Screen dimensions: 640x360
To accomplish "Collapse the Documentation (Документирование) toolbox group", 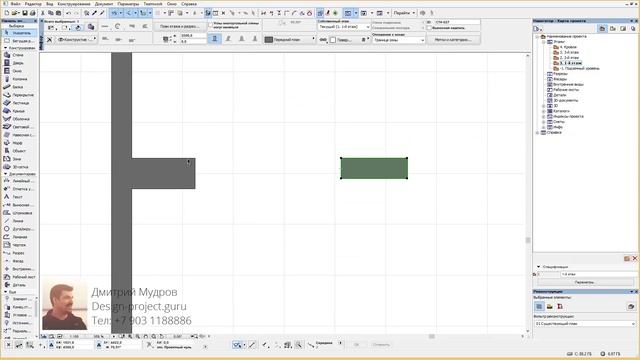I will (5, 174).
